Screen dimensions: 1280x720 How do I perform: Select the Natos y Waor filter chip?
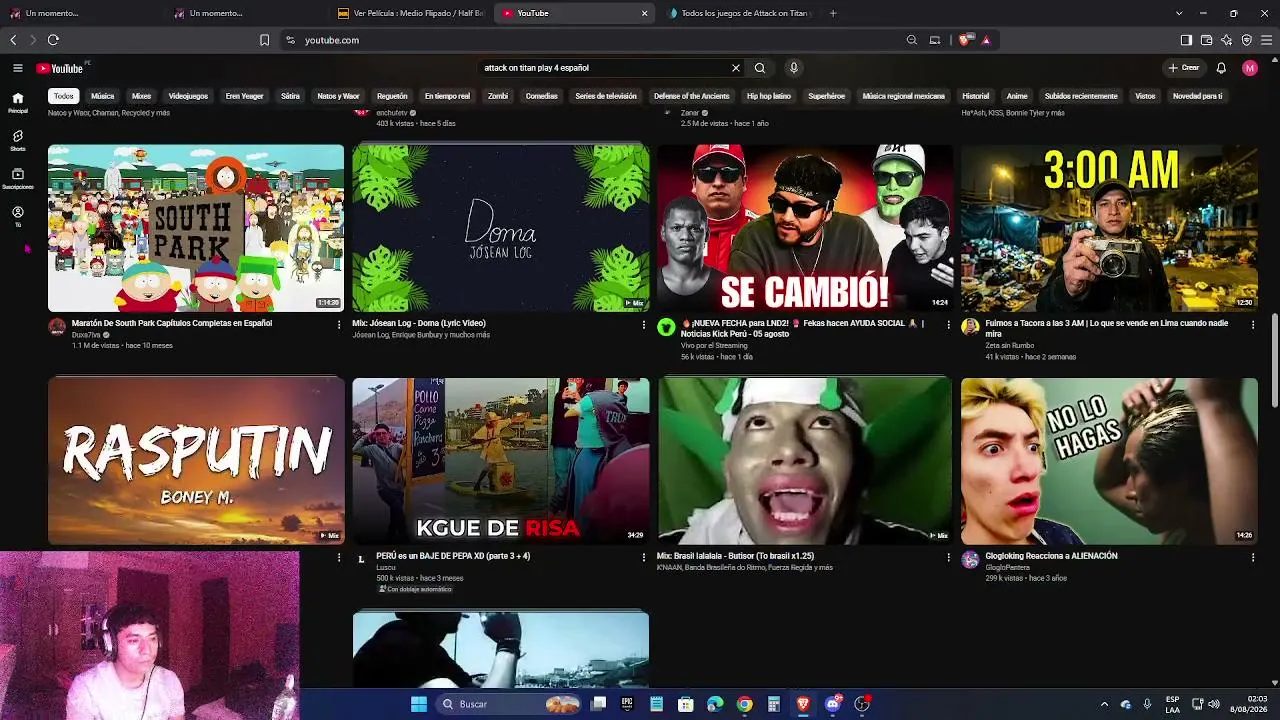(x=338, y=96)
